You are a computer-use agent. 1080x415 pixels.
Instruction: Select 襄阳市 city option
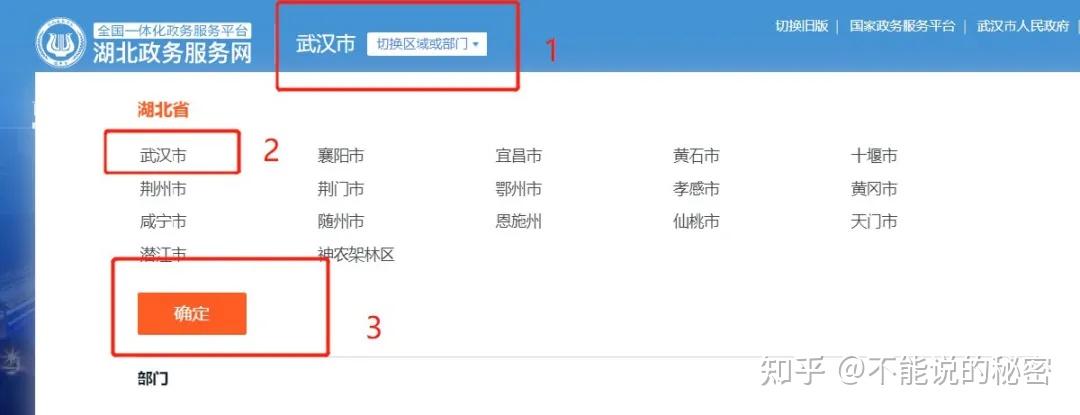click(x=341, y=156)
